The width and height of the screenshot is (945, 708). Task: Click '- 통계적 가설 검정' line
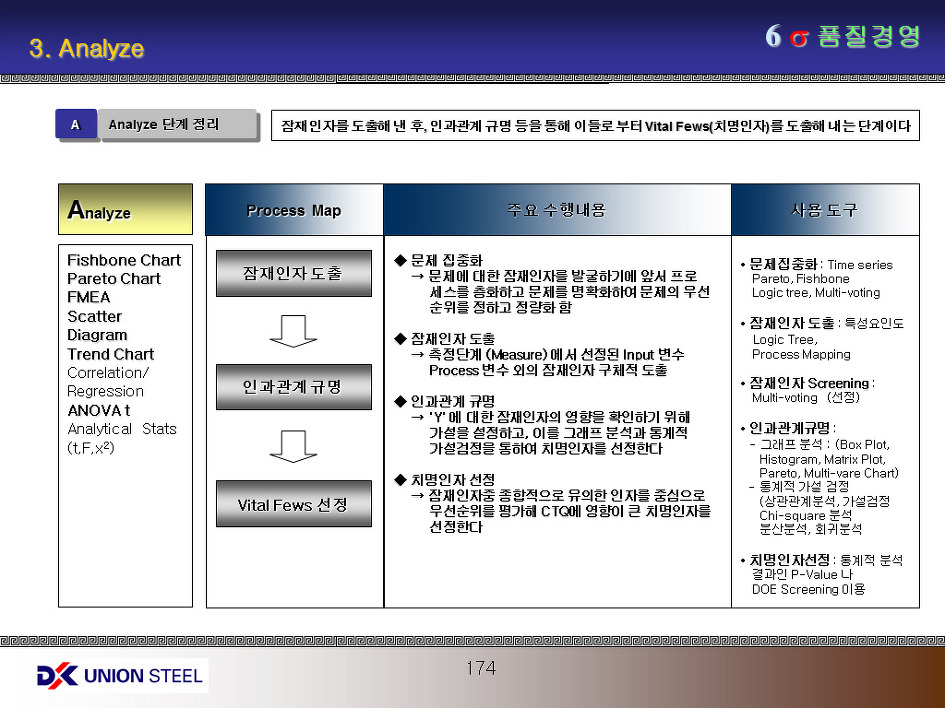pos(799,486)
